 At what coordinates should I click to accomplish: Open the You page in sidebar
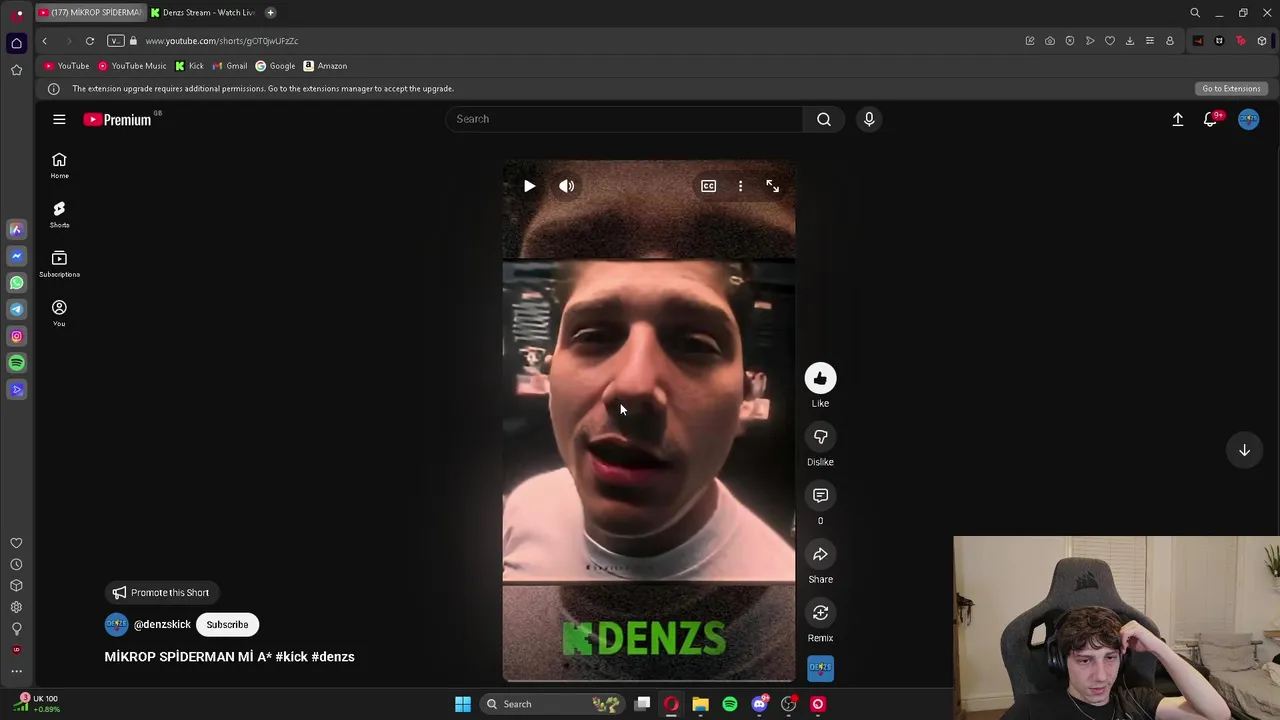[x=59, y=312]
